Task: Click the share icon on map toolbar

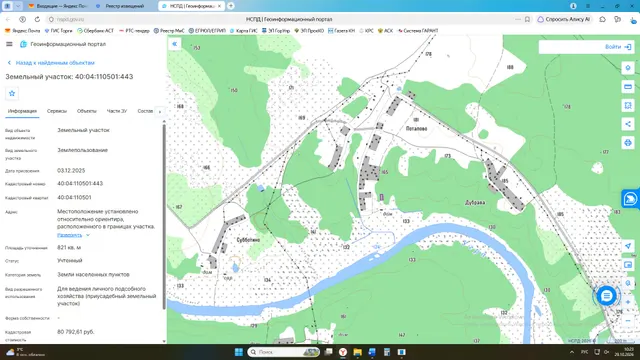Action: click(628, 124)
